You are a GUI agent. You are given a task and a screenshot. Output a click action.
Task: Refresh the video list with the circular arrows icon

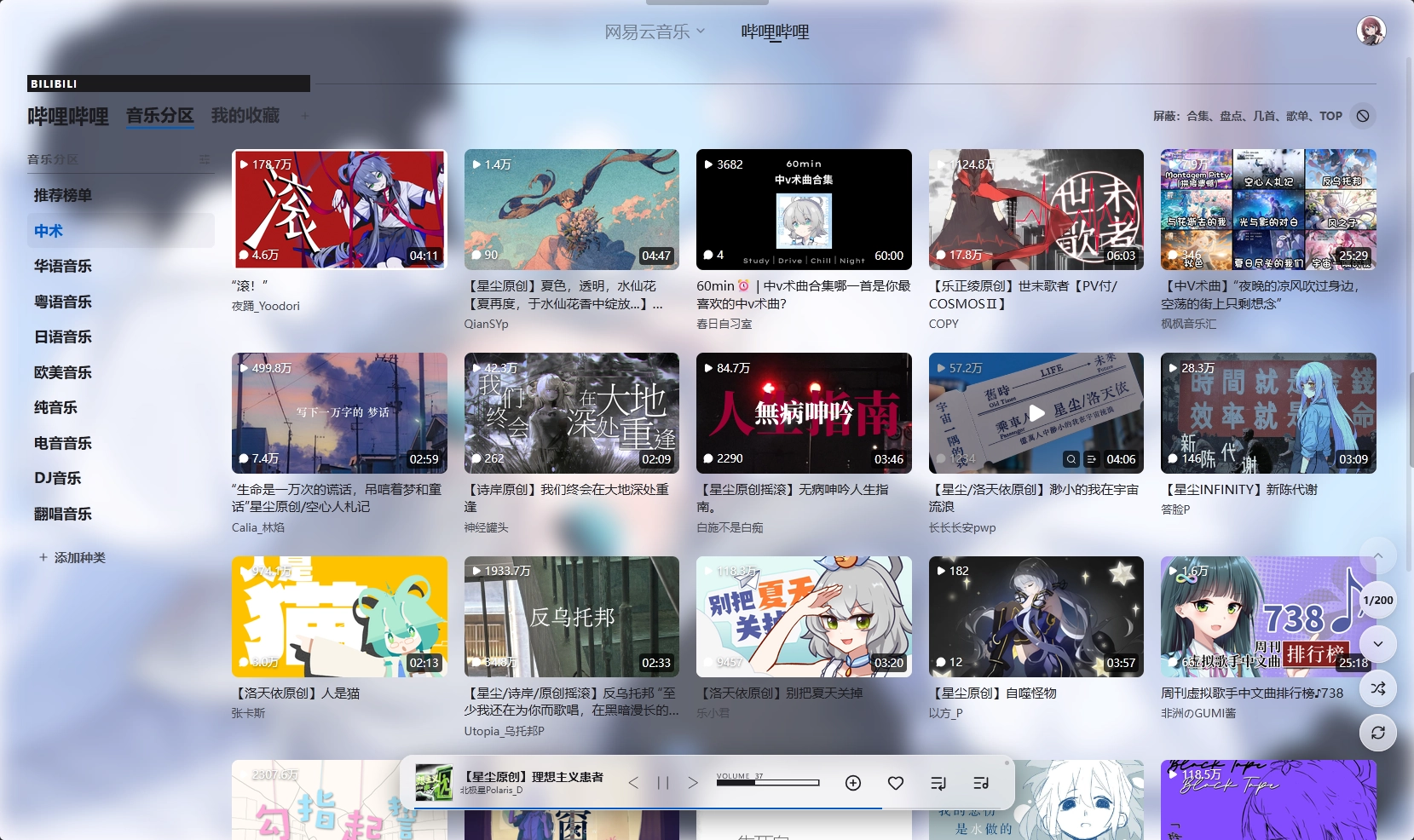pyautogui.click(x=1378, y=733)
